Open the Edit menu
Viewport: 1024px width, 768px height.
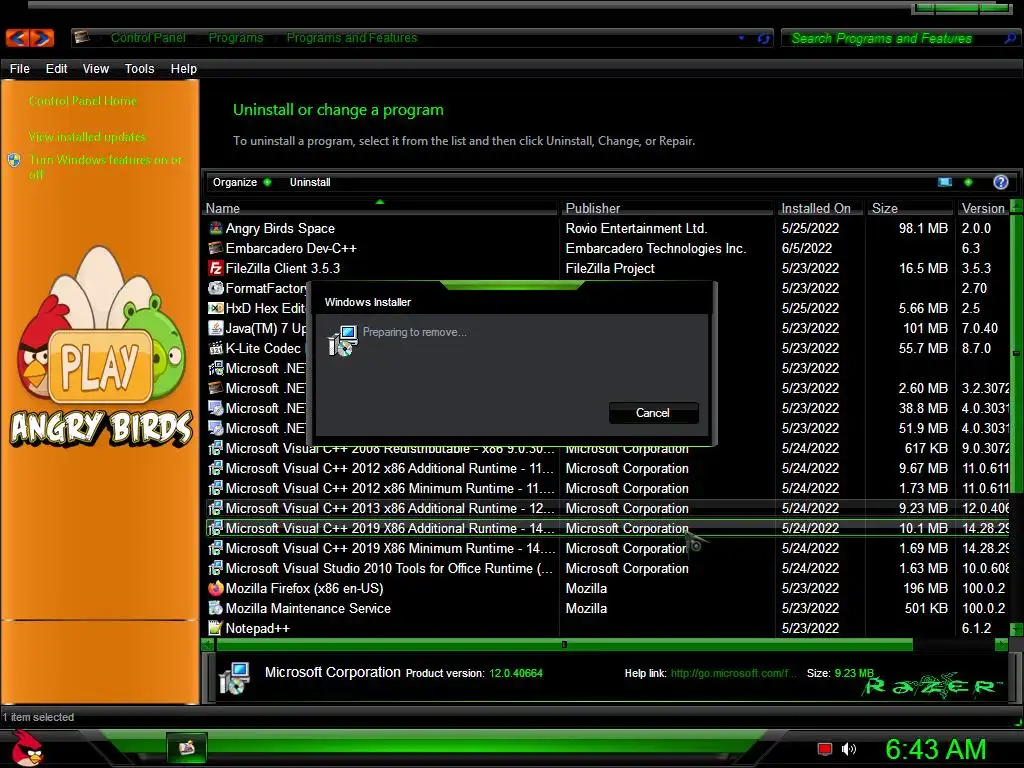pyautogui.click(x=56, y=69)
